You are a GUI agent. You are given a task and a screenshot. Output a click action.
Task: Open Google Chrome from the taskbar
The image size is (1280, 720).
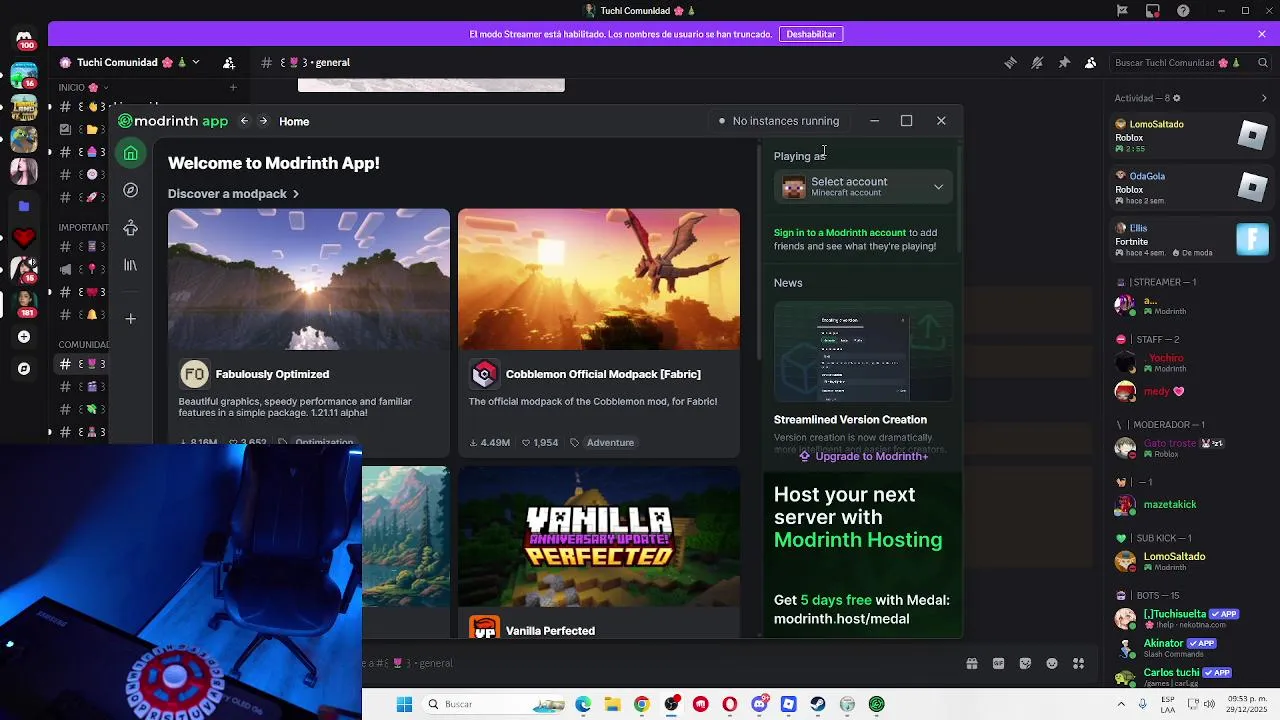[641, 704]
